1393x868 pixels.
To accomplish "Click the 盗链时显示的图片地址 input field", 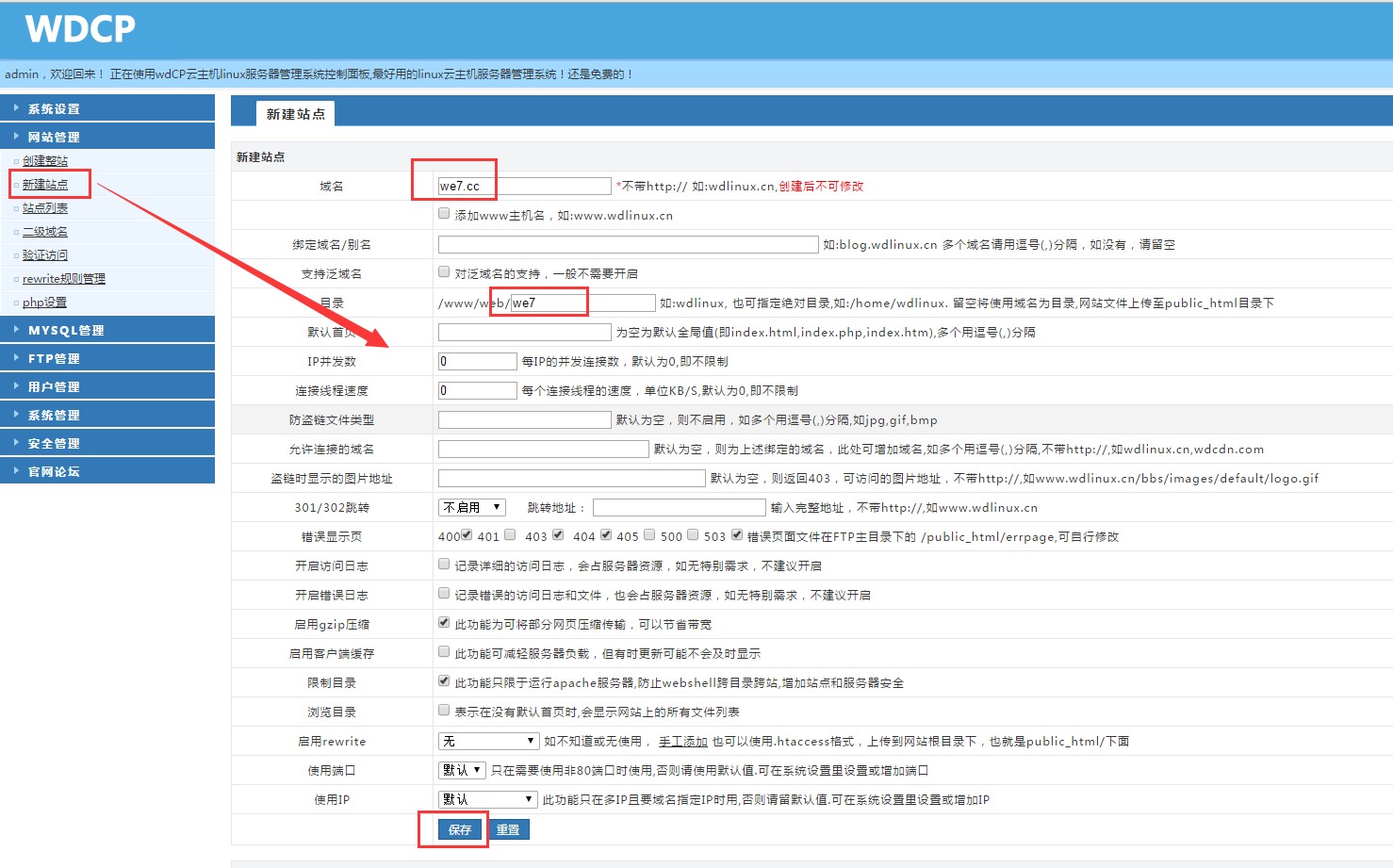I will tap(571, 478).
